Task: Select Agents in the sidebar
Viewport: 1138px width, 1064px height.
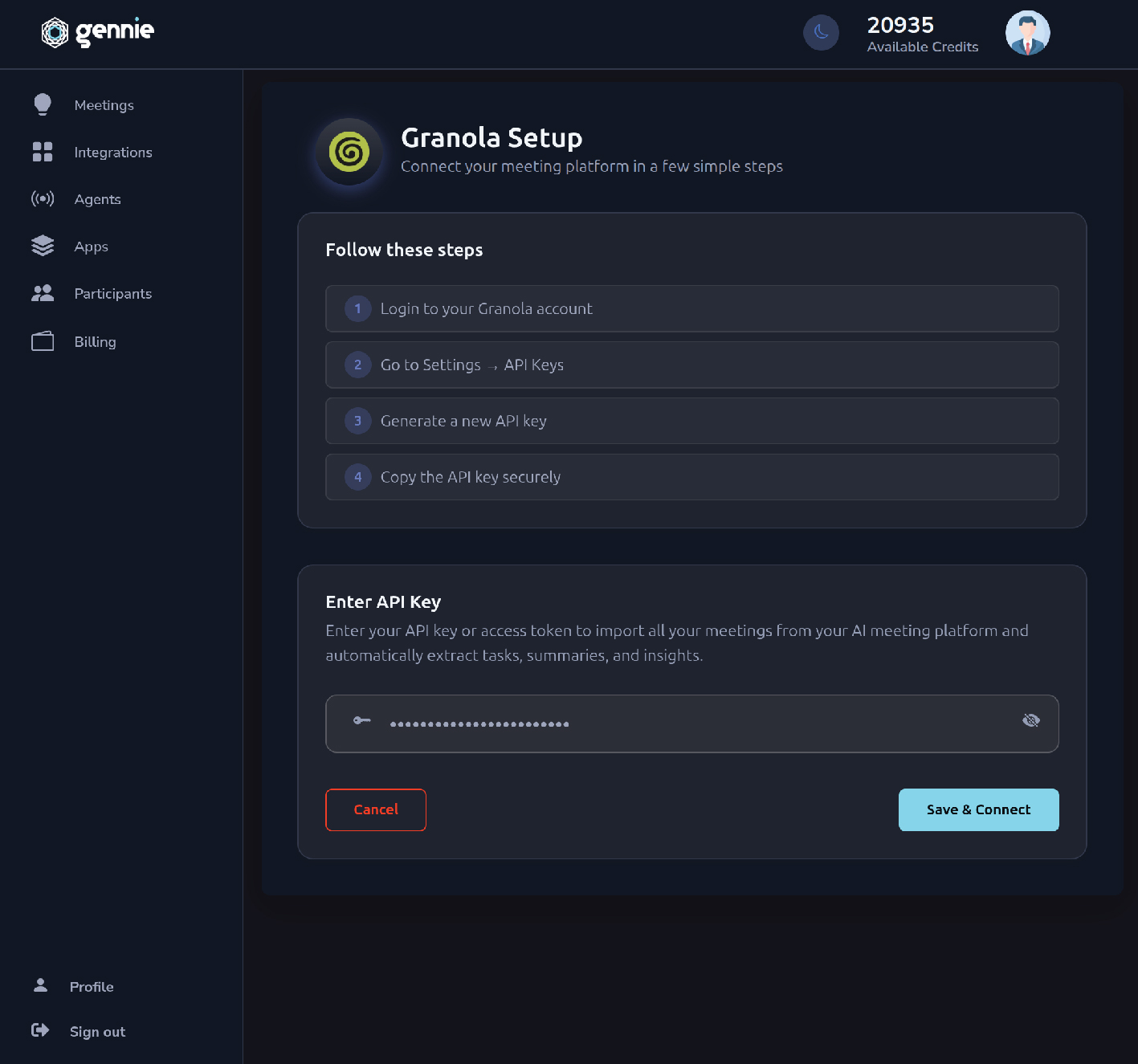Action: point(98,199)
